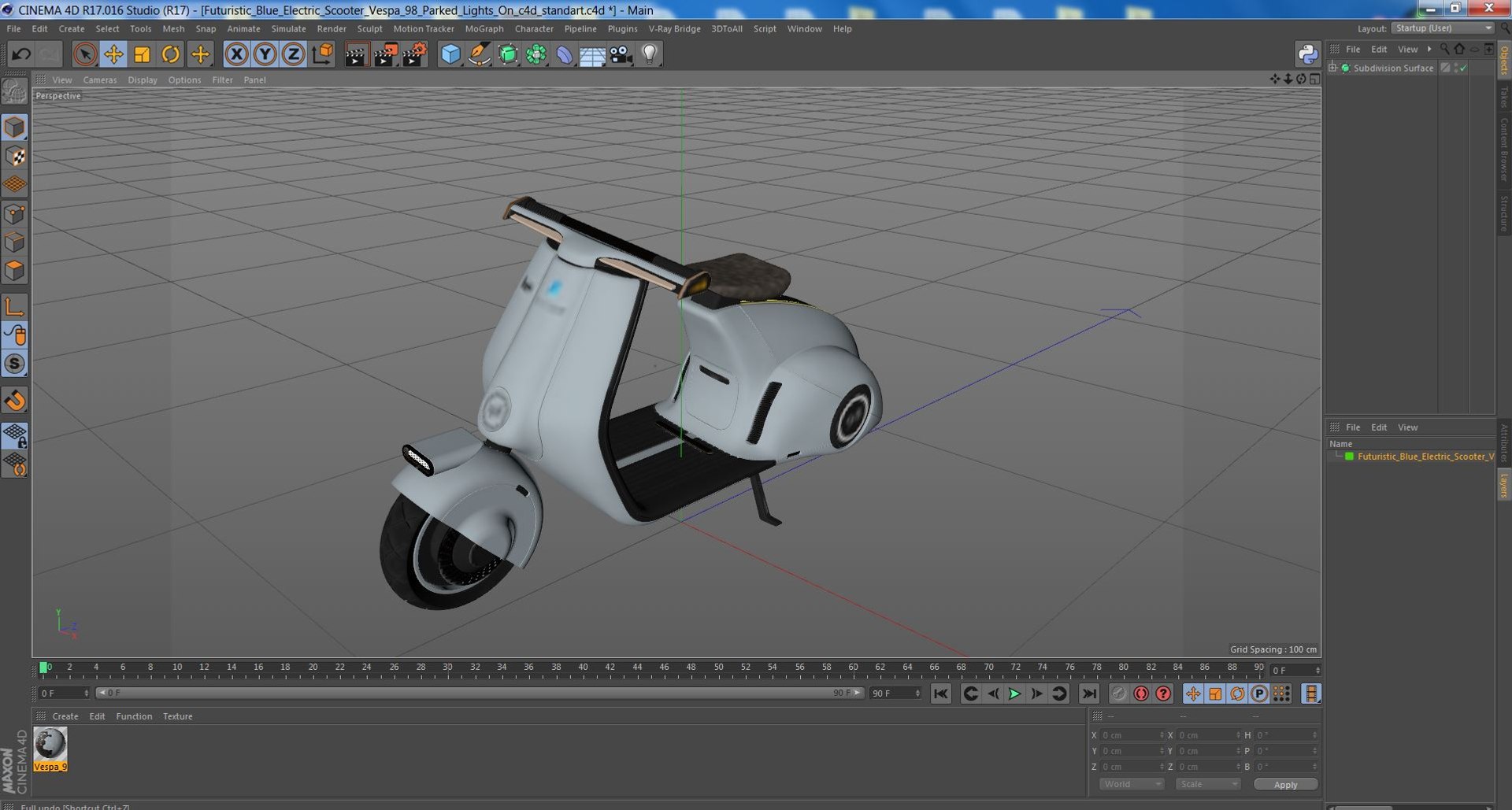Click Render View clapperboard icon

click(356, 54)
